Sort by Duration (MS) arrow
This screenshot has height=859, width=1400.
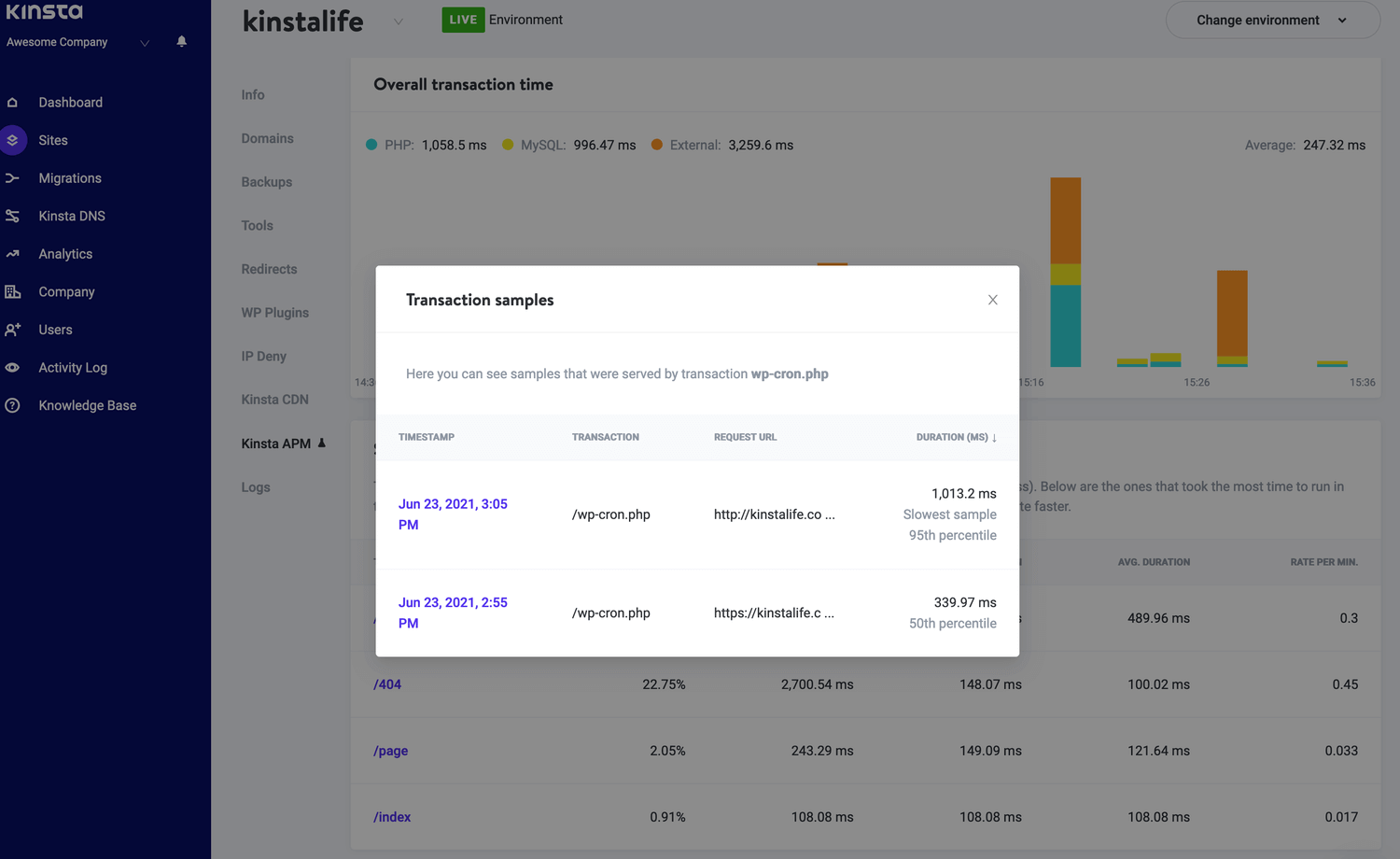coord(994,437)
